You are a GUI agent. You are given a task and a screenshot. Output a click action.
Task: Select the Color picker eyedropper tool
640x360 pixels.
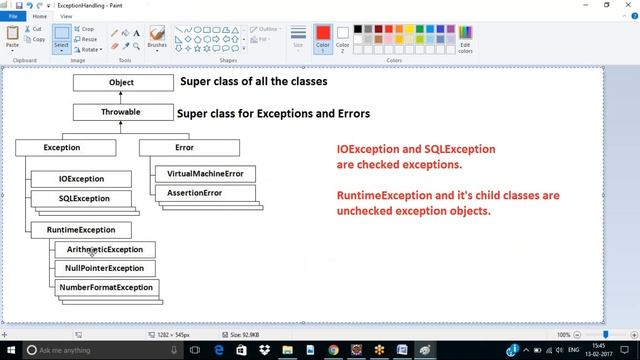pyautogui.click(x=125, y=47)
